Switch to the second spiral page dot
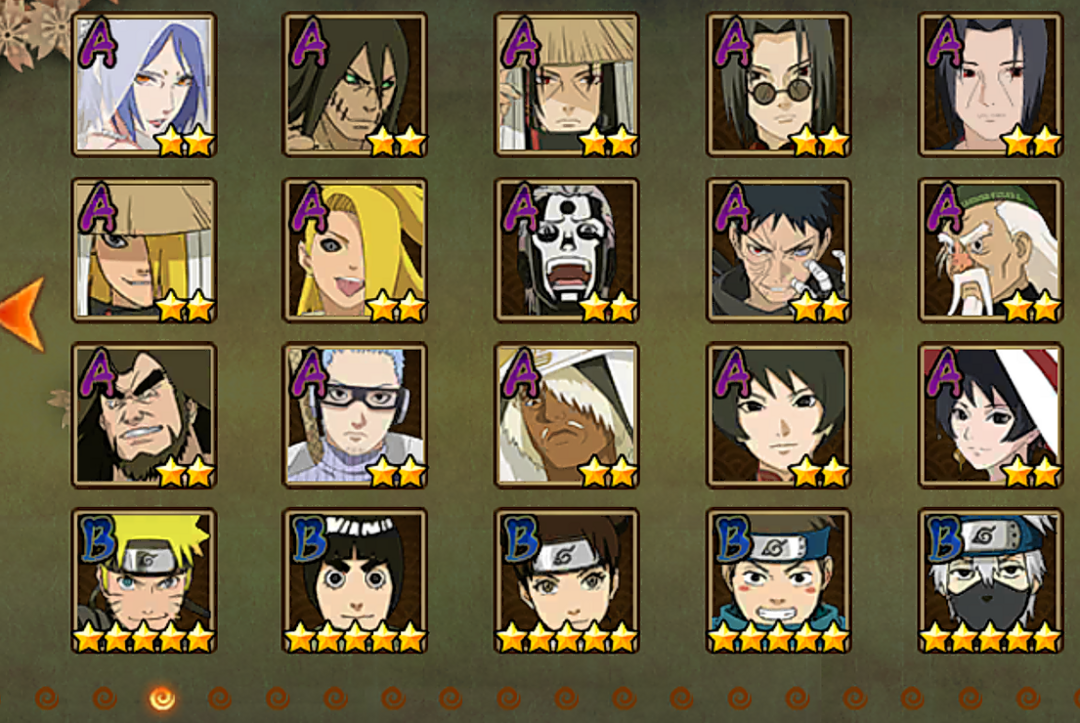The width and height of the screenshot is (1080, 723). [105, 698]
